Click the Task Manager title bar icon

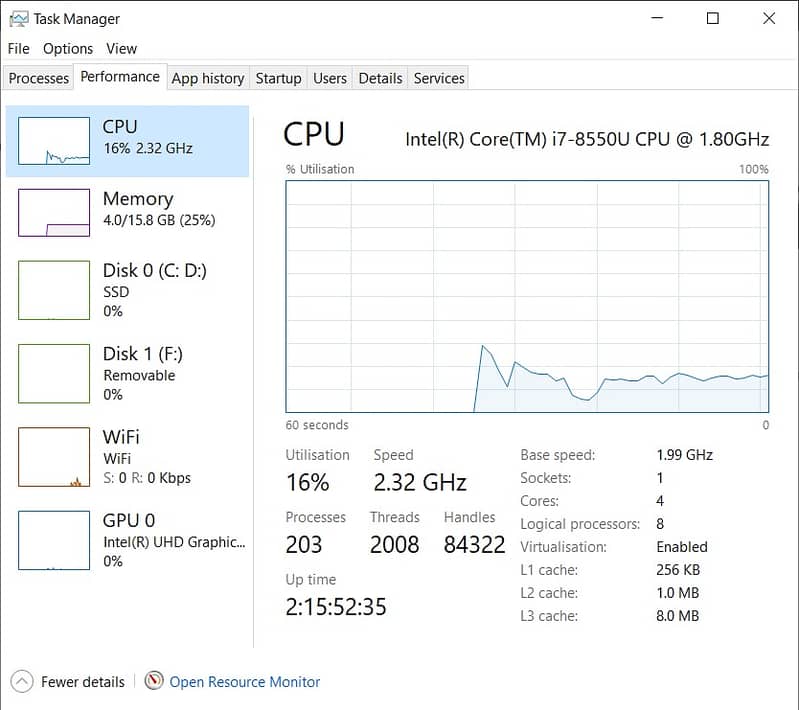[x=18, y=18]
